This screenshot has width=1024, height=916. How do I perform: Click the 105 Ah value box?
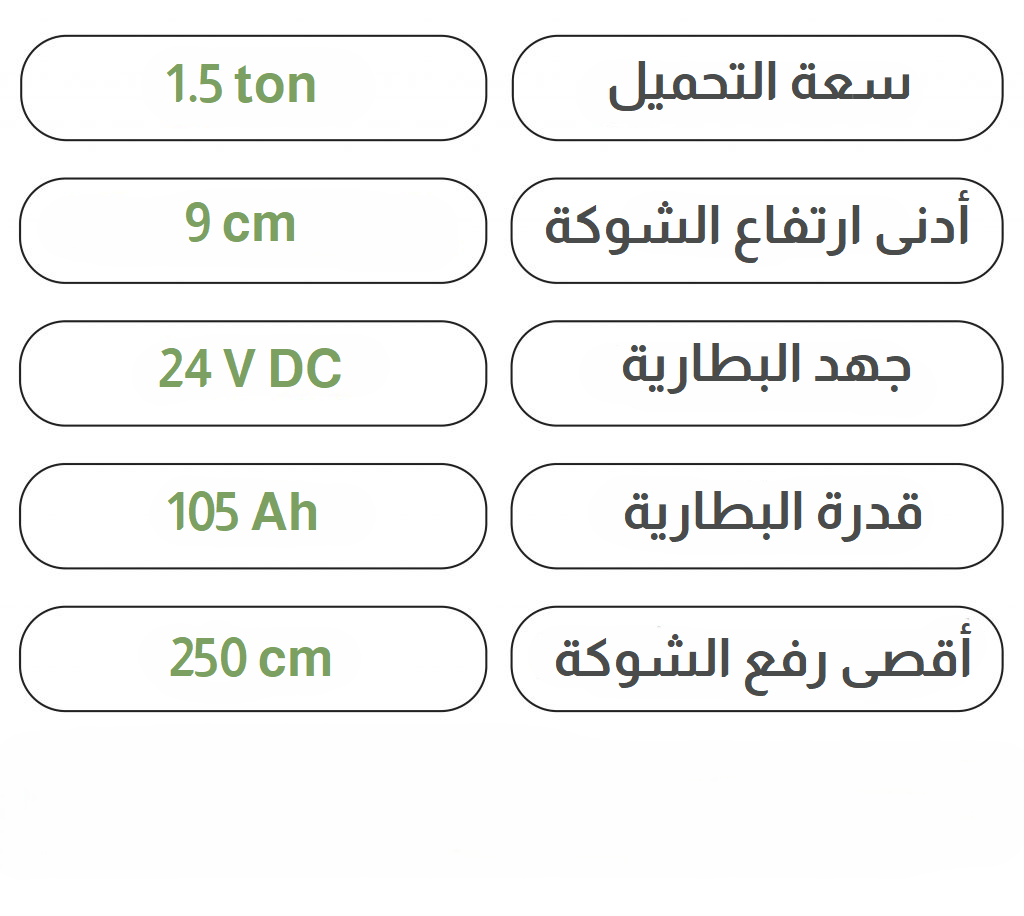(252, 516)
